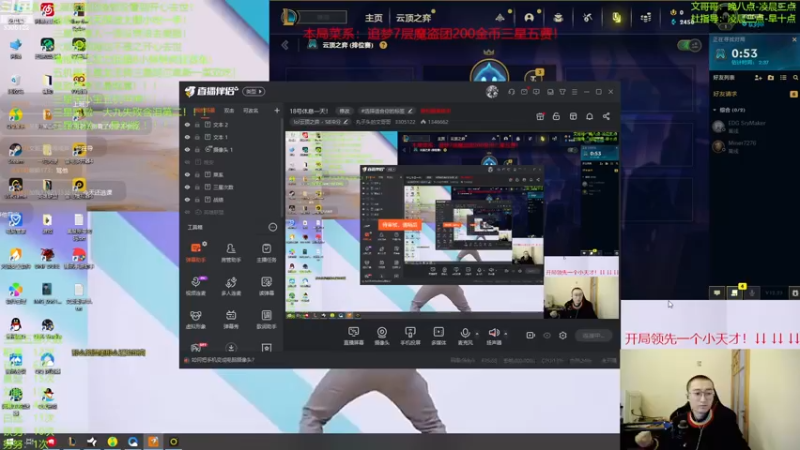Open 主播任务 tool icon
Viewport: 800px width, 450px height.
pyautogui.click(x=266, y=253)
